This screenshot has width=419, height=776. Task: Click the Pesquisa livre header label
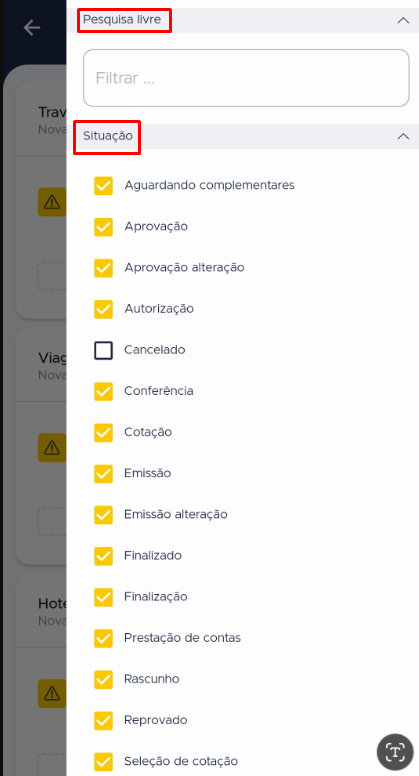122,20
